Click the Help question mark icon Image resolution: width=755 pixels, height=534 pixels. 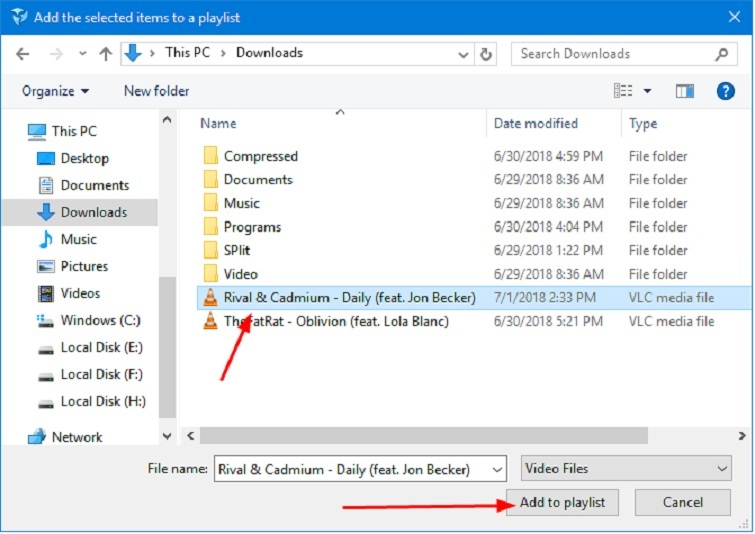726,91
